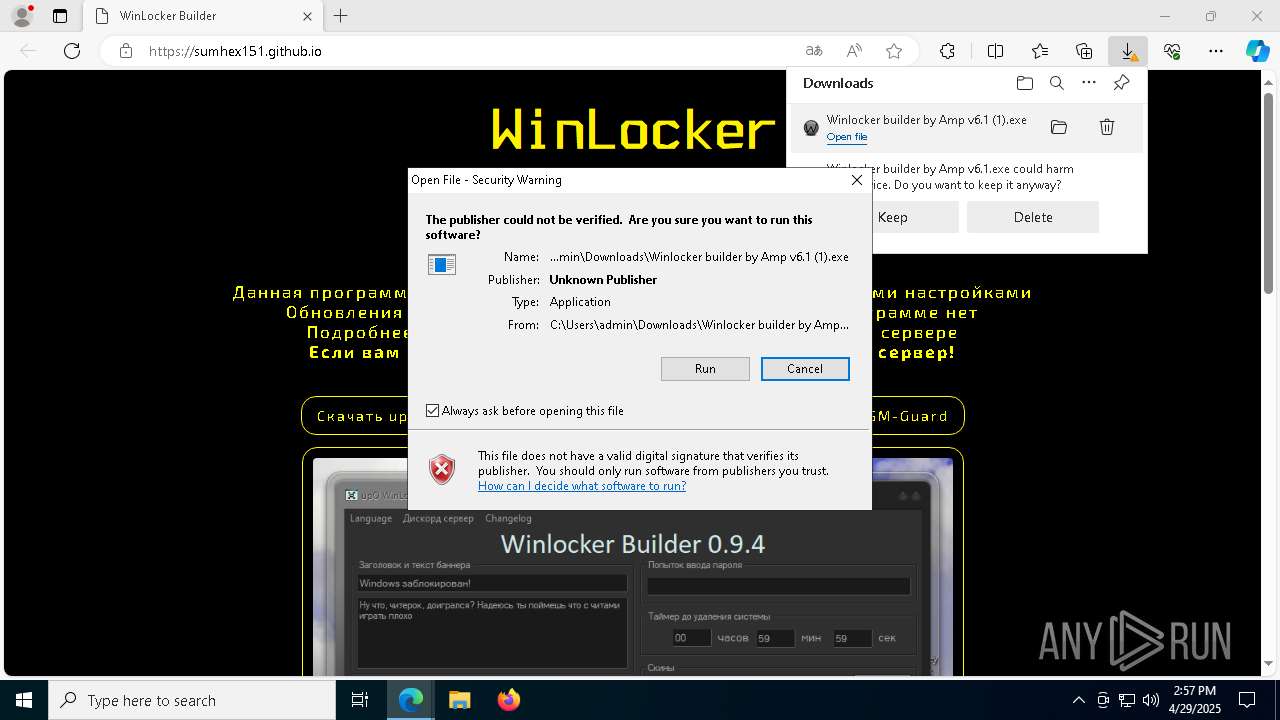The height and width of the screenshot is (720, 1280).
Task: Click Keep button in Downloads panel
Action: pos(892,217)
